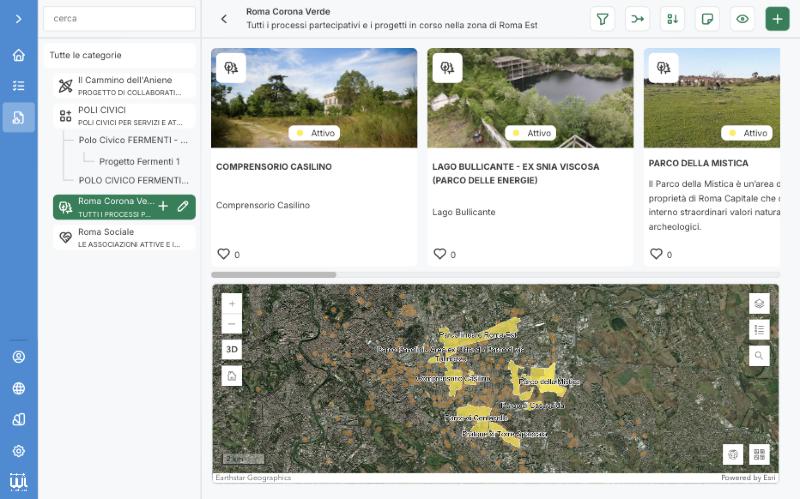Viewport: 800px width, 499px height.
Task: Expand the left navigation sidebar arrow
Action: (x=18, y=19)
